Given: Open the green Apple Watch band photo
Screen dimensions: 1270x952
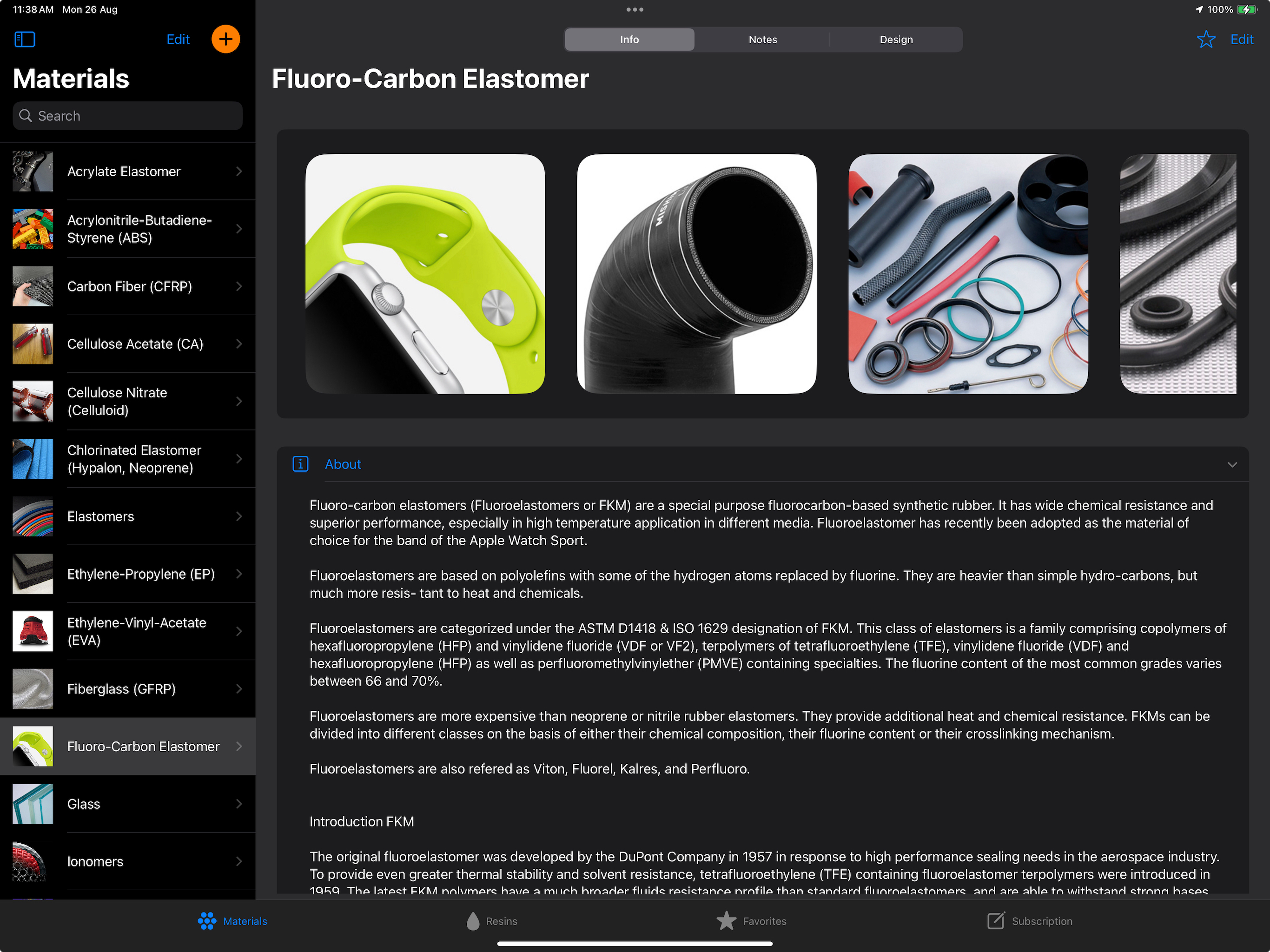Looking at the screenshot, I should [425, 273].
